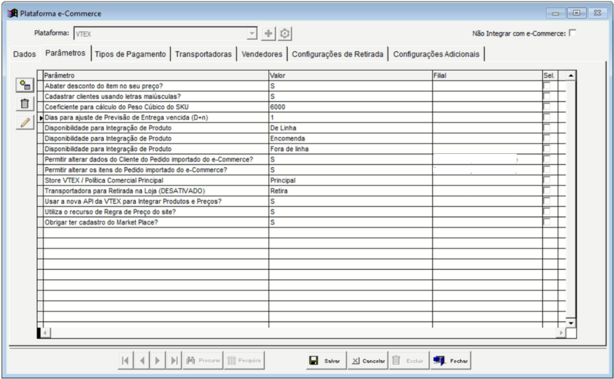Click the Fechar button
The height and width of the screenshot is (379, 614).
451,360
